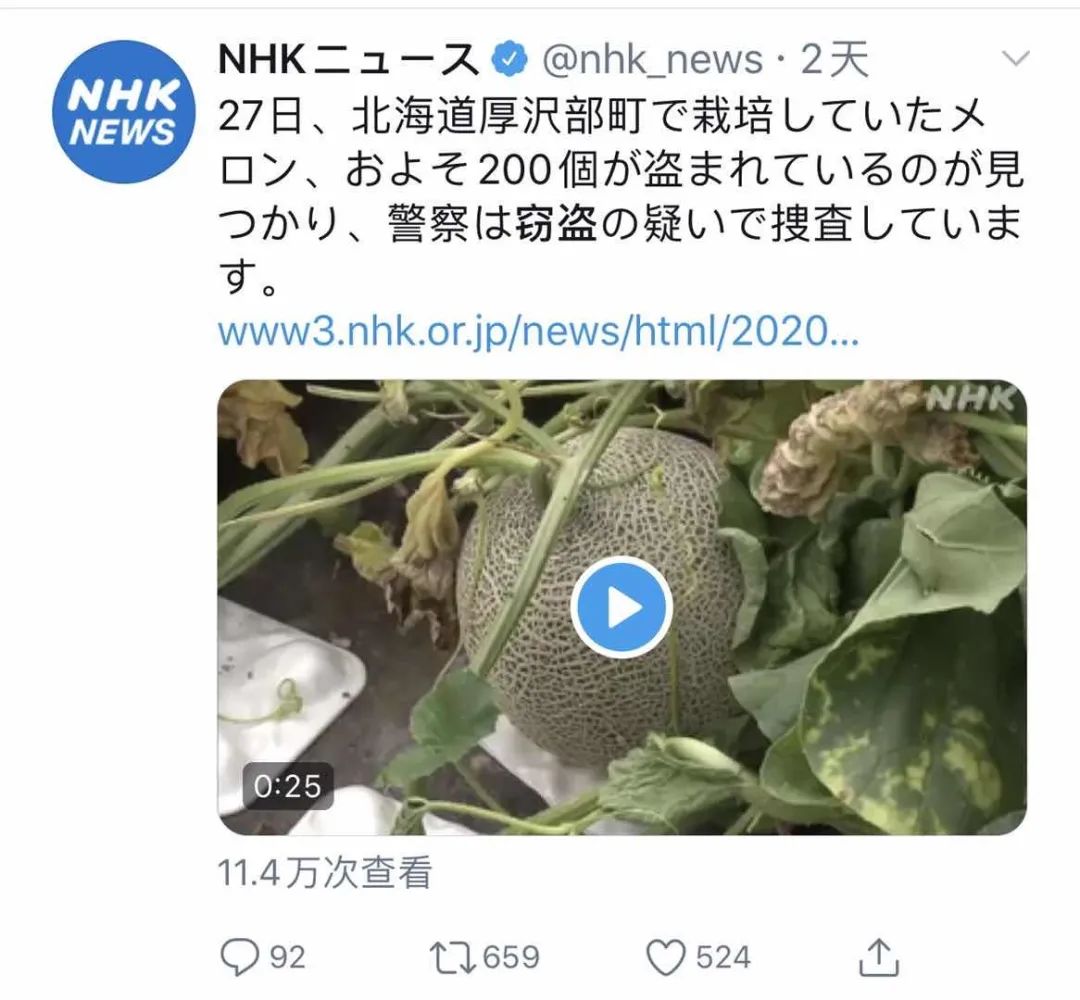
Task: Expand the tweet options chevron
Action: click(1015, 59)
